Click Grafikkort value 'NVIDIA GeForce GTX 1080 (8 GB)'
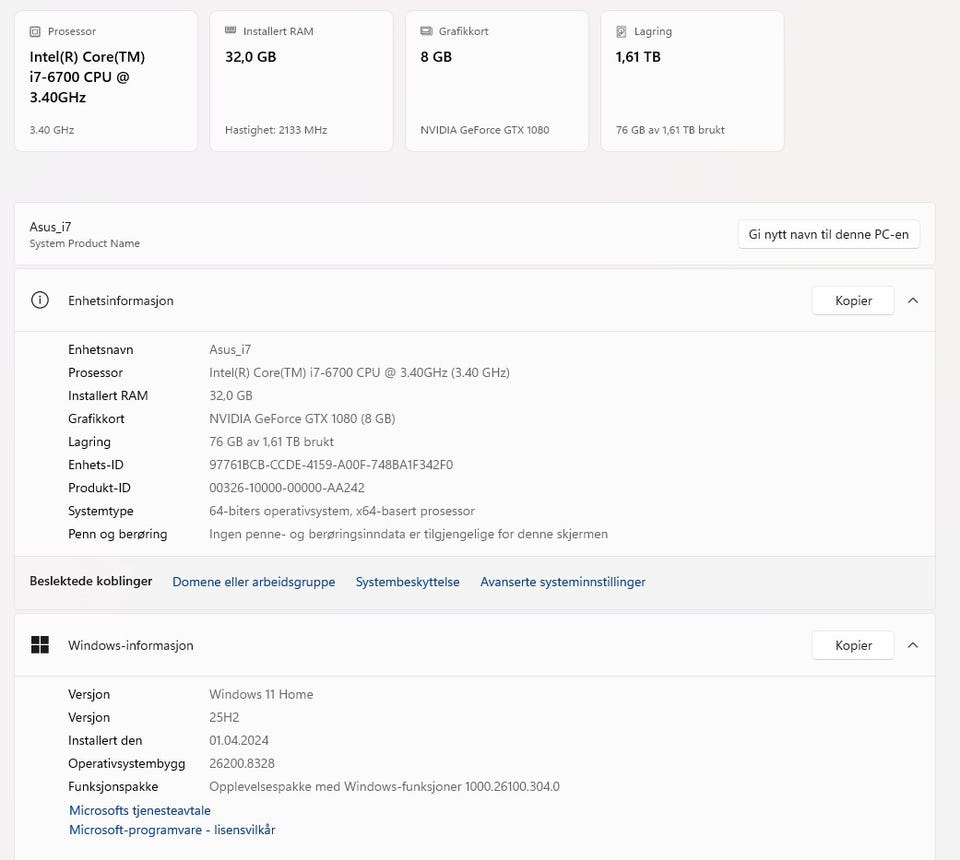 pyautogui.click(x=302, y=419)
